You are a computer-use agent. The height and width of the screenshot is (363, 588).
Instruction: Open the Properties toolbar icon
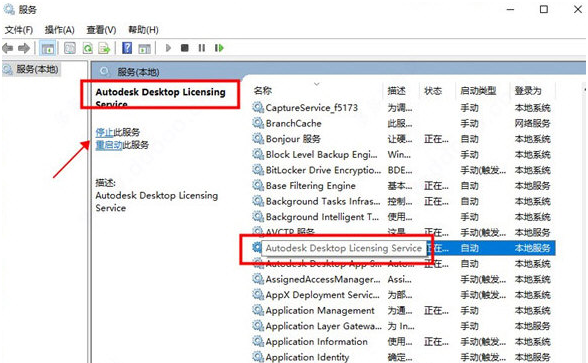point(70,48)
